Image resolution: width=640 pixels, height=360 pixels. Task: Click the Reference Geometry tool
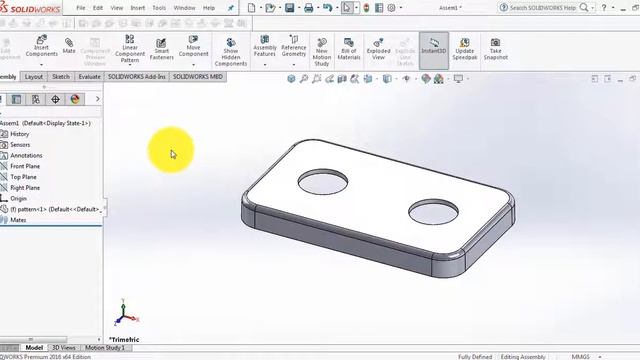pos(293,46)
